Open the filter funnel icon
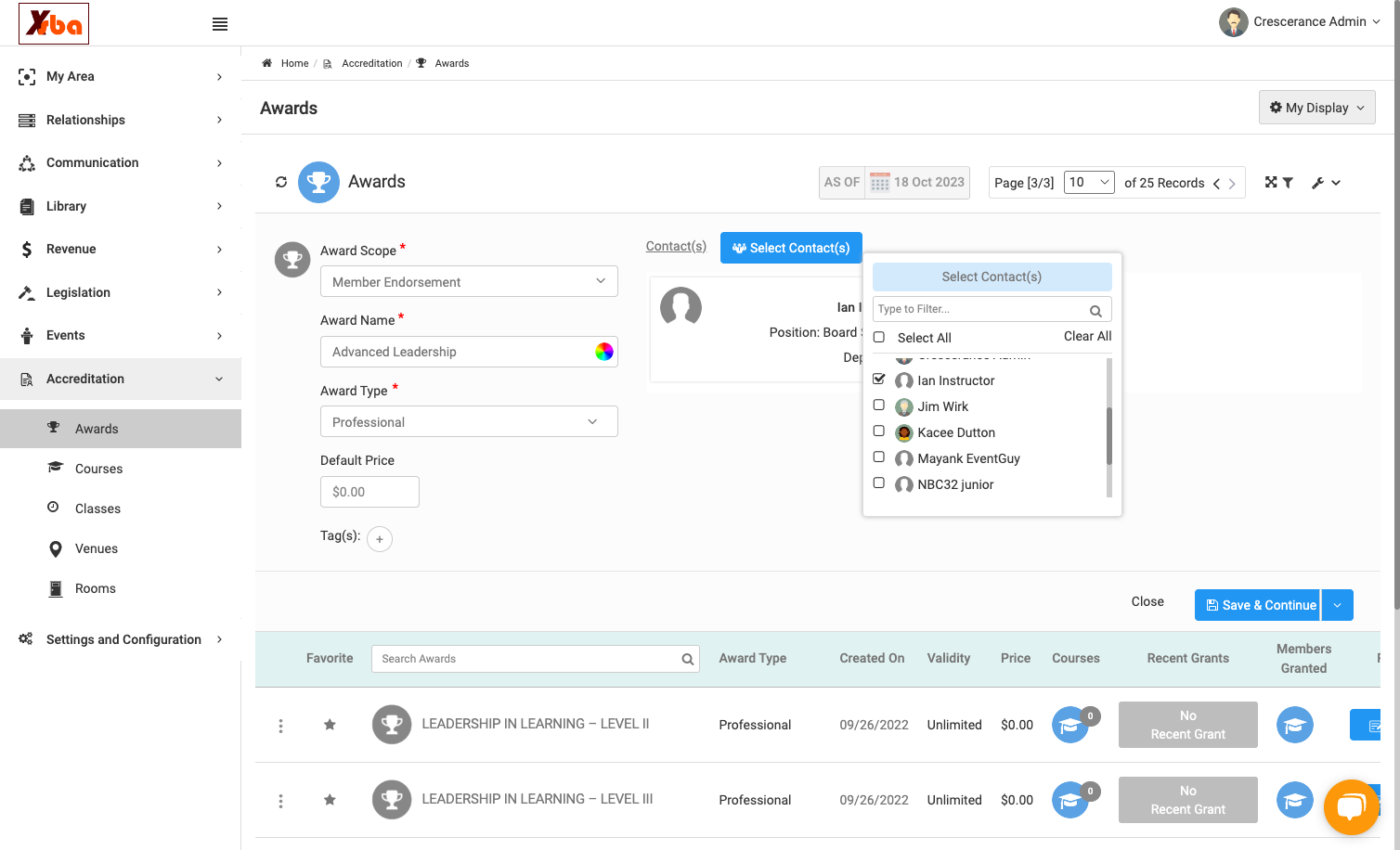This screenshot has width=1400, height=850. 1288,183
